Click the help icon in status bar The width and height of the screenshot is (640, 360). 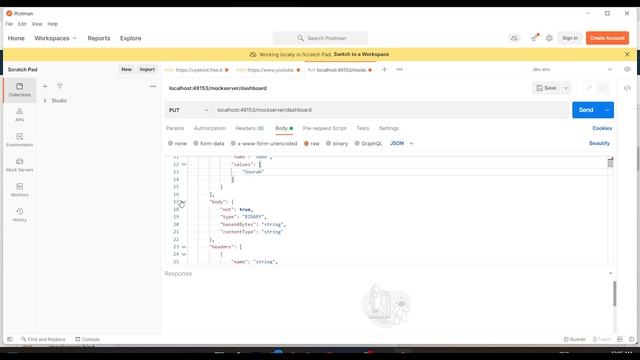pos(631,339)
